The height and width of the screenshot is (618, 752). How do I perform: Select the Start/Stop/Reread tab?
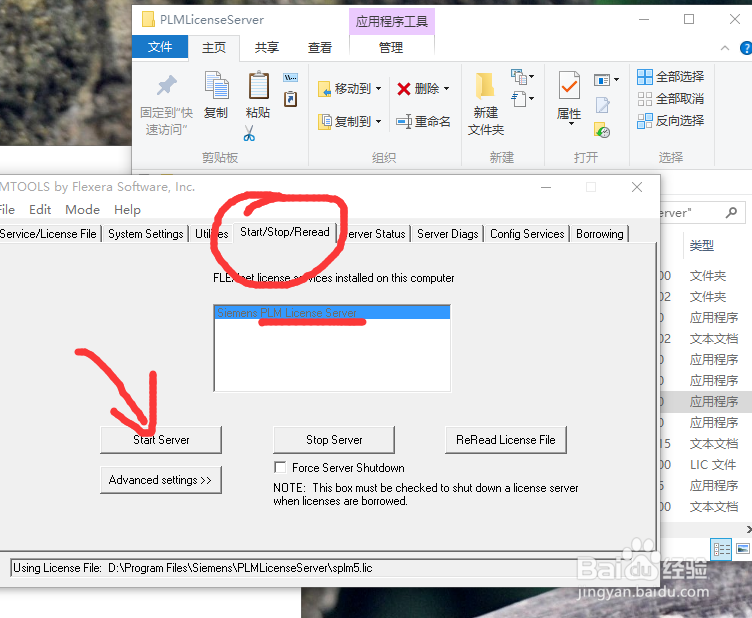[285, 232]
